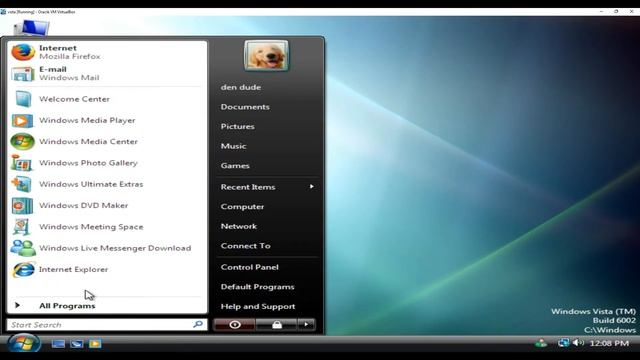Click the search magnifier icon
Viewport: 640px width, 360px height.
pyautogui.click(x=198, y=324)
